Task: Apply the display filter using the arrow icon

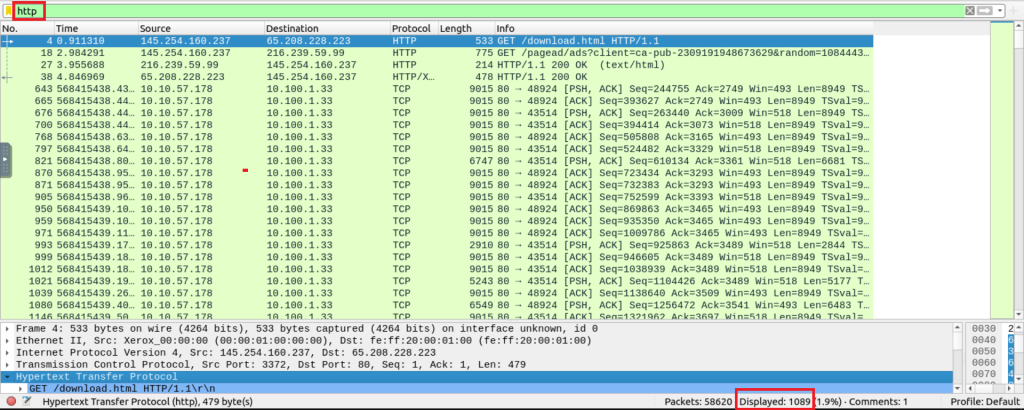Action: (986, 10)
